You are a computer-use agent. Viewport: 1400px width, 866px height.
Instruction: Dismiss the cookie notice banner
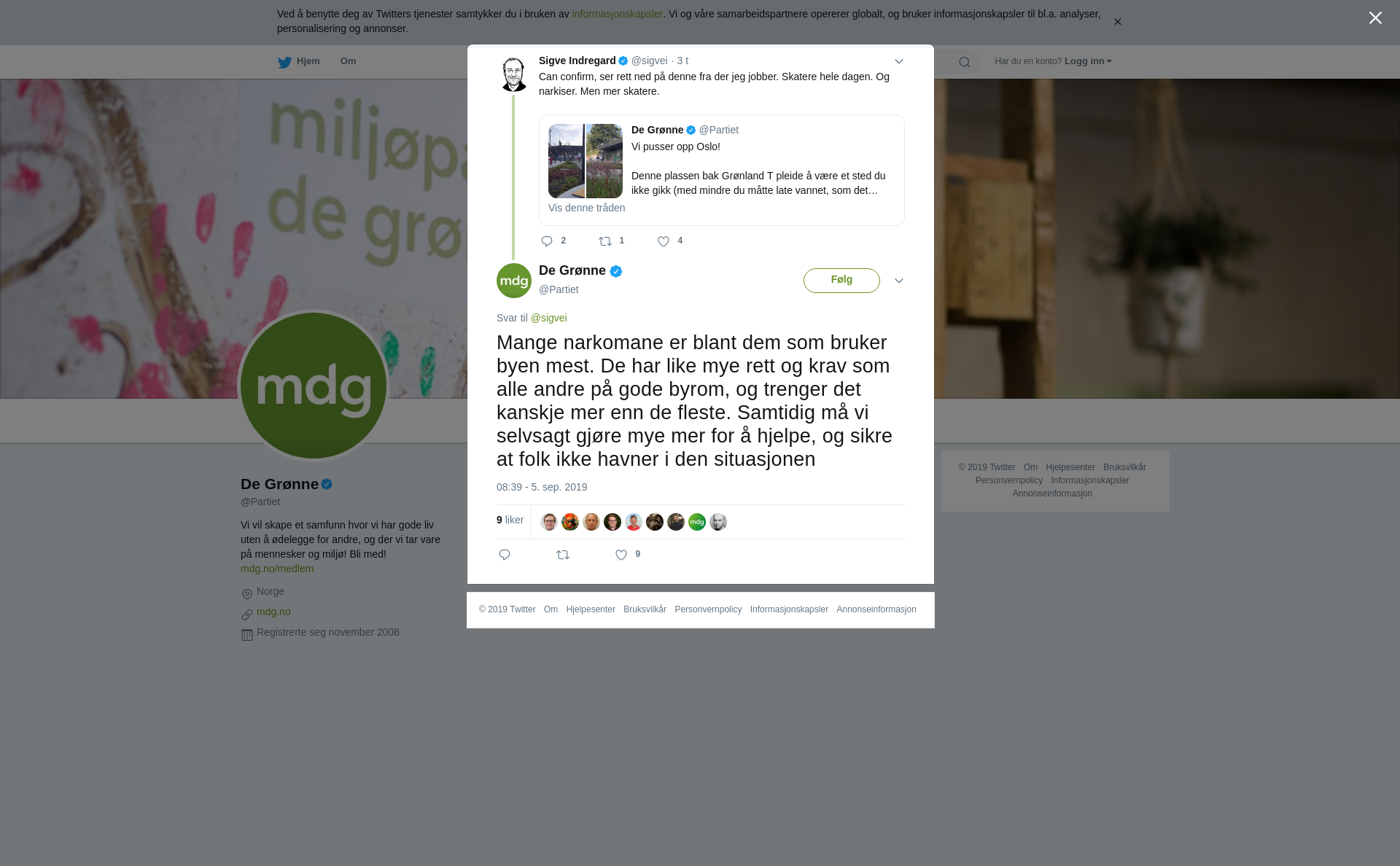point(1117,22)
